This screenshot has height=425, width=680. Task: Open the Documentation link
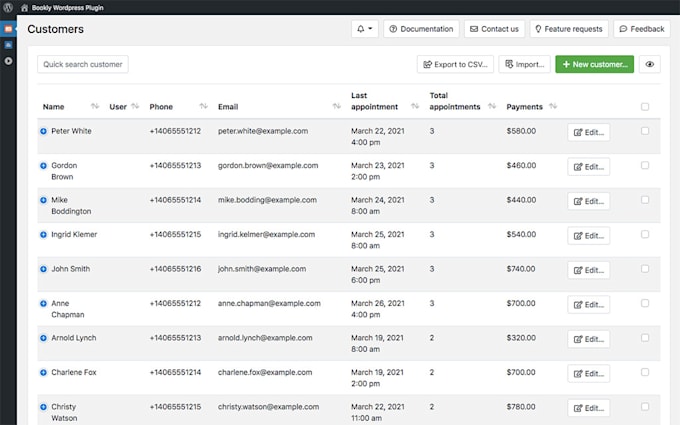[x=421, y=29]
